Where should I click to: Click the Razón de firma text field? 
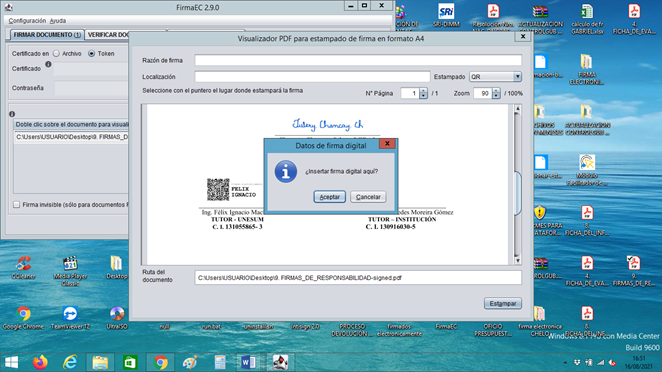coord(358,60)
